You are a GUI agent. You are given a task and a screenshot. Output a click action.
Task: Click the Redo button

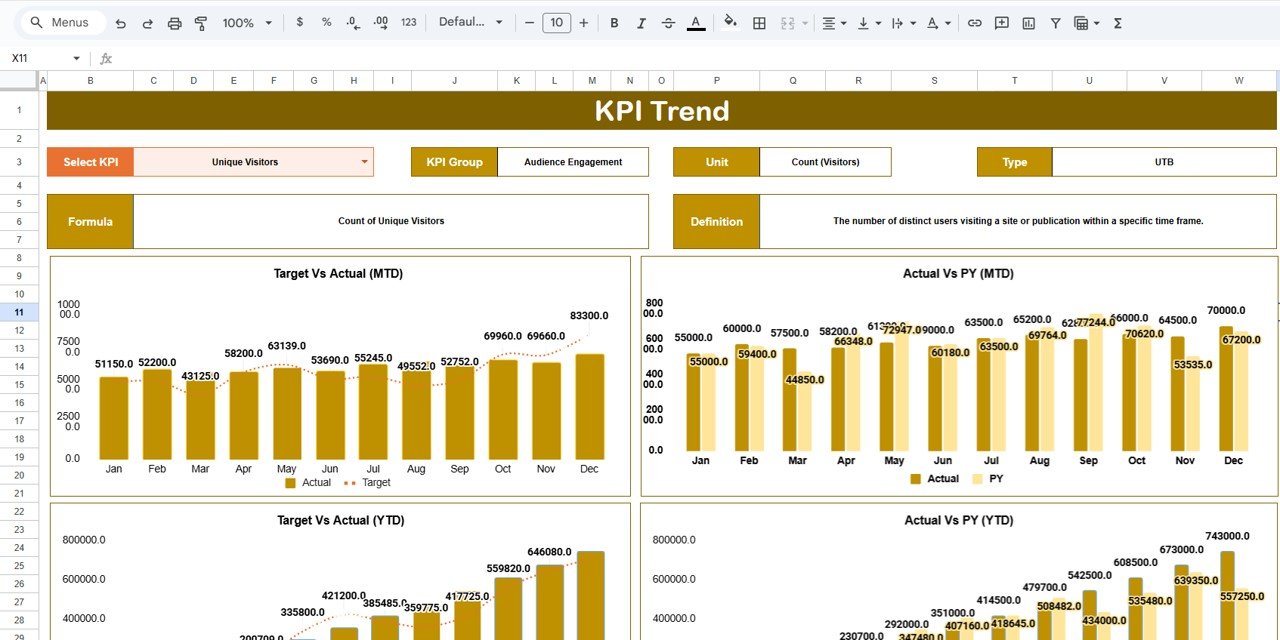pos(147,22)
